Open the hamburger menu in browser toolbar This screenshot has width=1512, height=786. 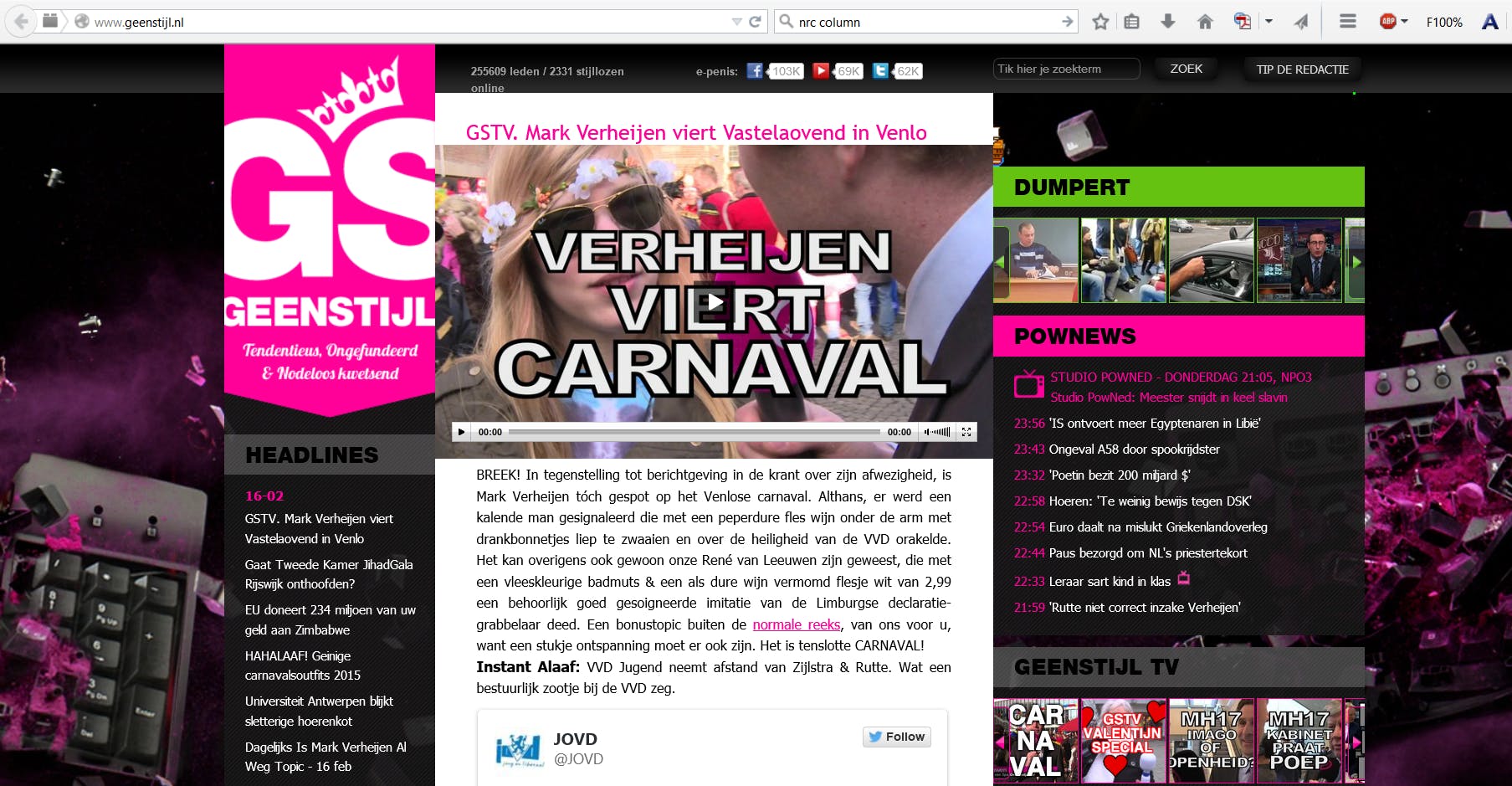click(1348, 22)
